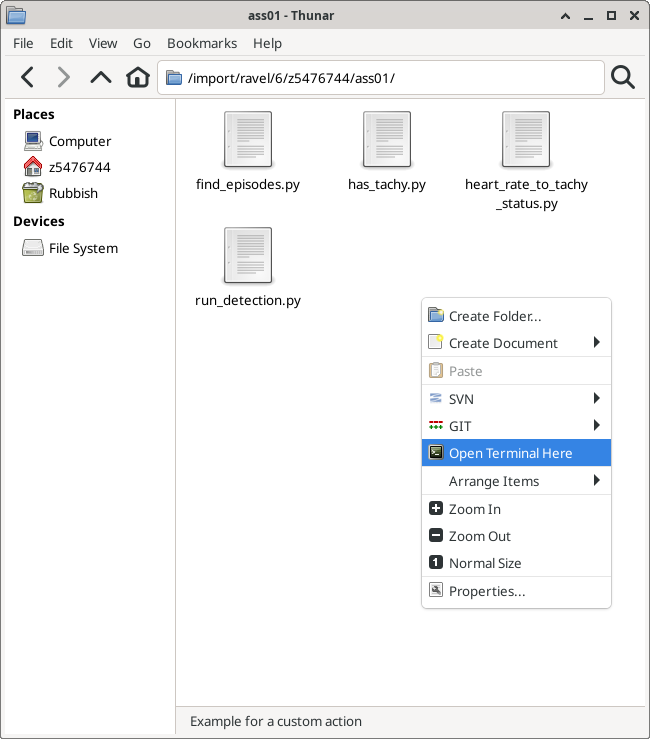Select the has_tachy.py file icon
The width and height of the screenshot is (650, 739).
[387, 140]
